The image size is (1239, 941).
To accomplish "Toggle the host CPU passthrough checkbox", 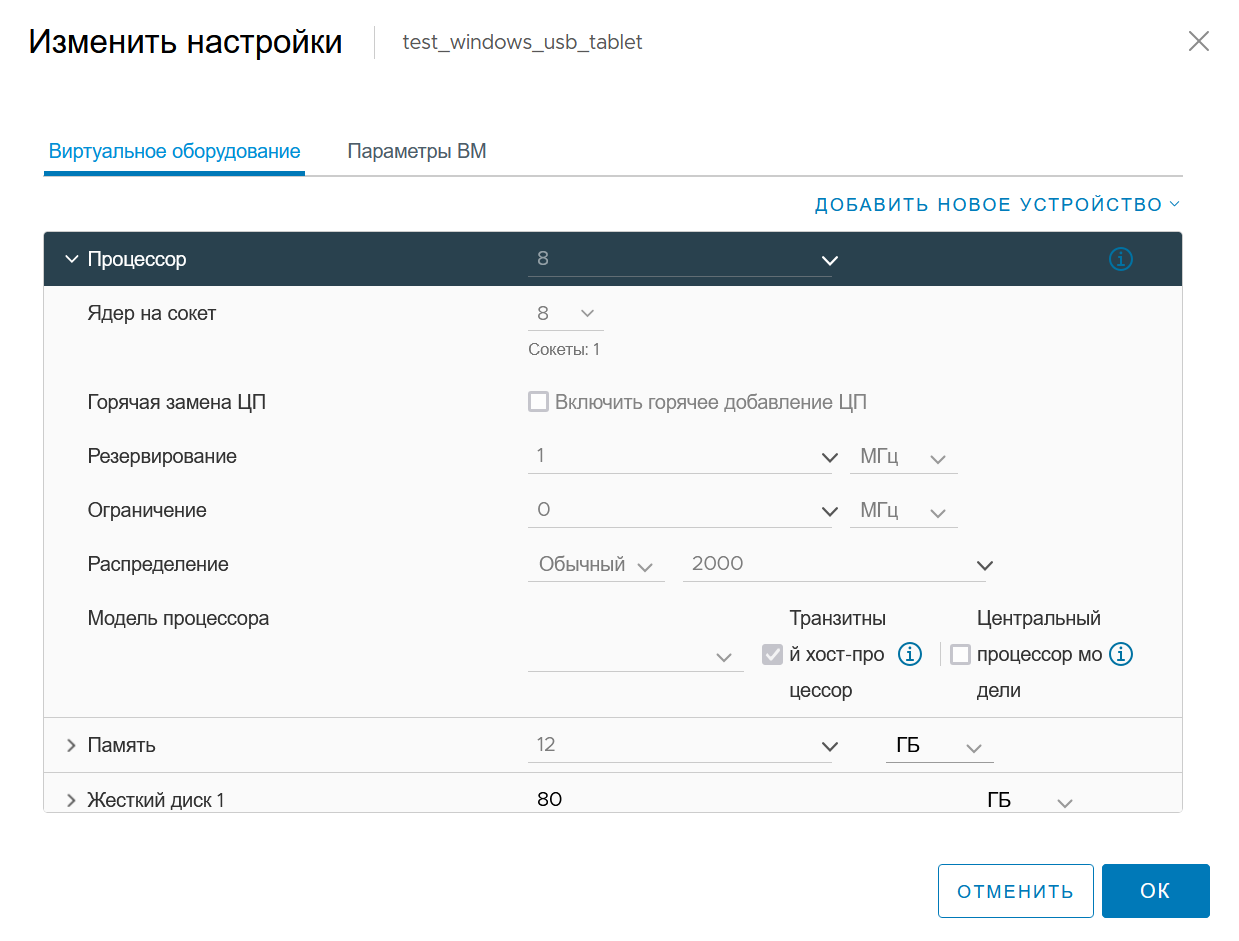I will 772,655.
